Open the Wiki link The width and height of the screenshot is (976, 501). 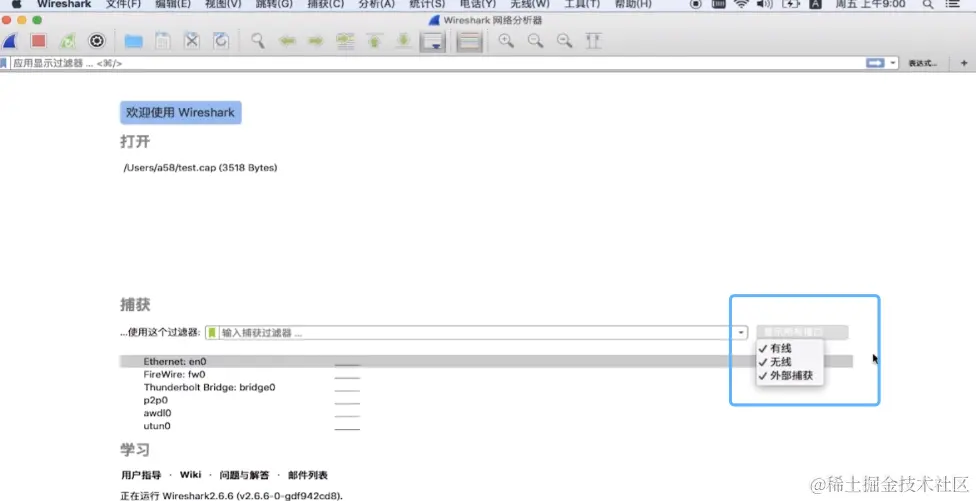190,475
